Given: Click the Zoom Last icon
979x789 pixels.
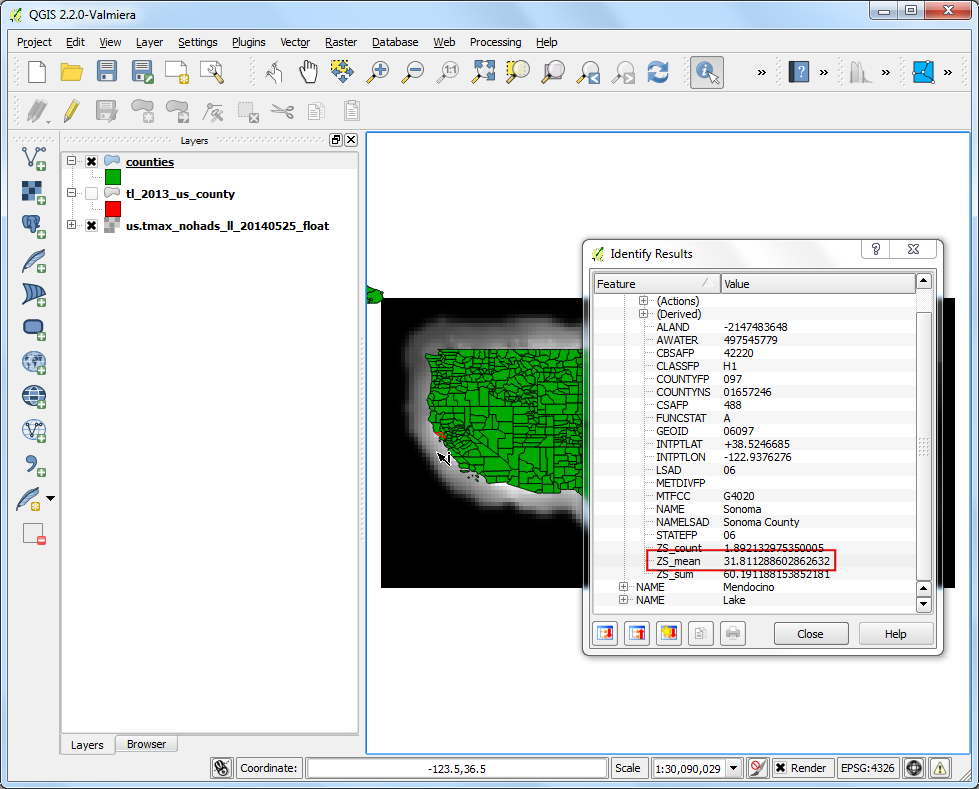Looking at the screenshot, I should tap(588, 72).
